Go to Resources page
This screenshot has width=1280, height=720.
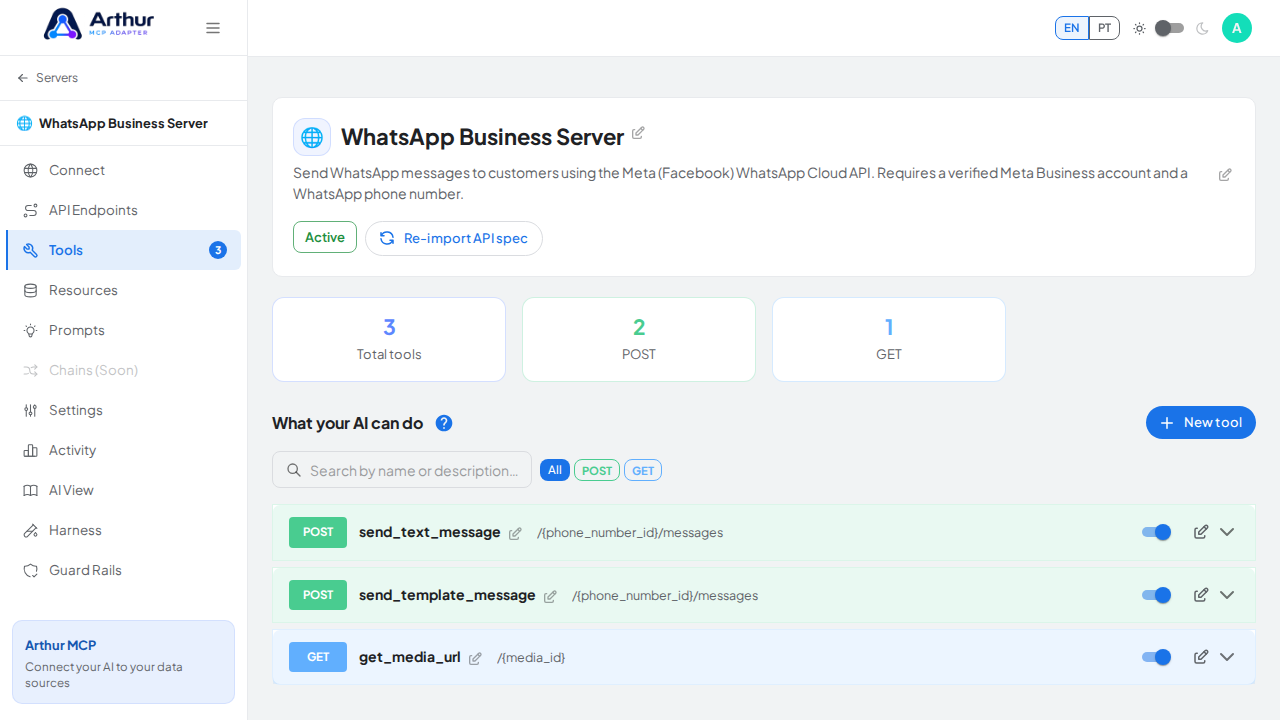[x=123, y=290]
